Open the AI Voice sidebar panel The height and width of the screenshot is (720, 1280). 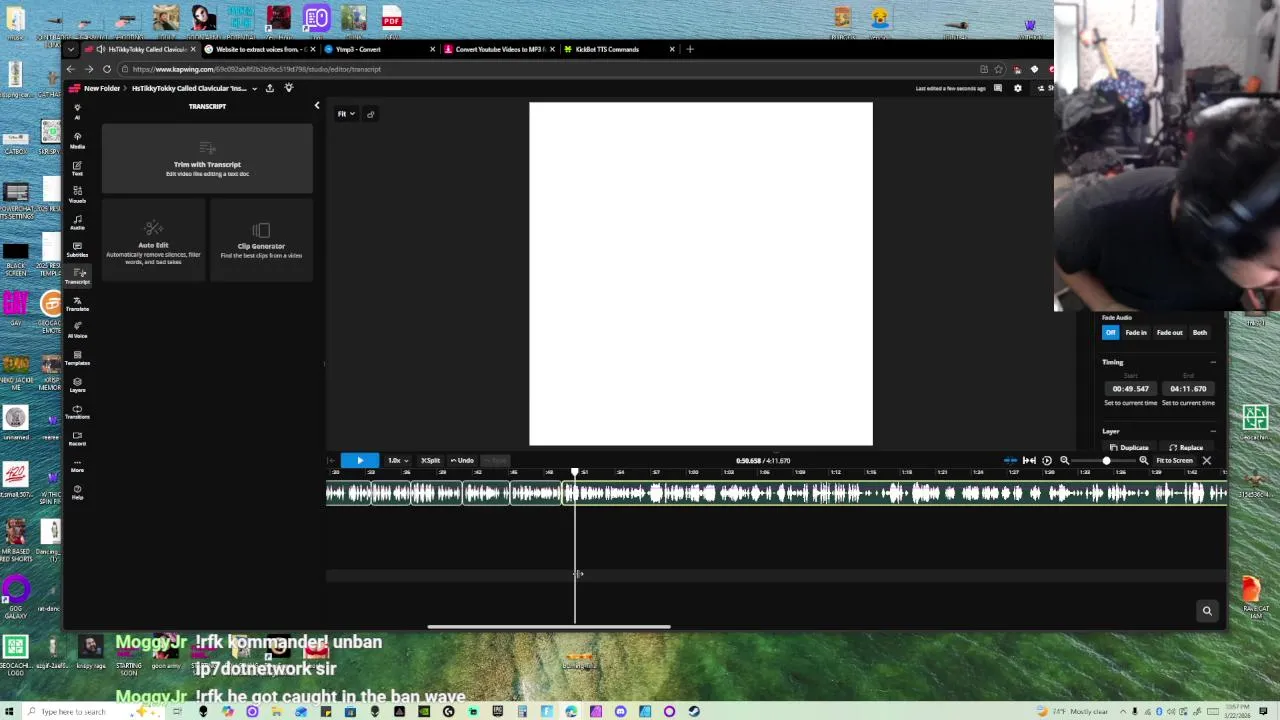pos(77,329)
